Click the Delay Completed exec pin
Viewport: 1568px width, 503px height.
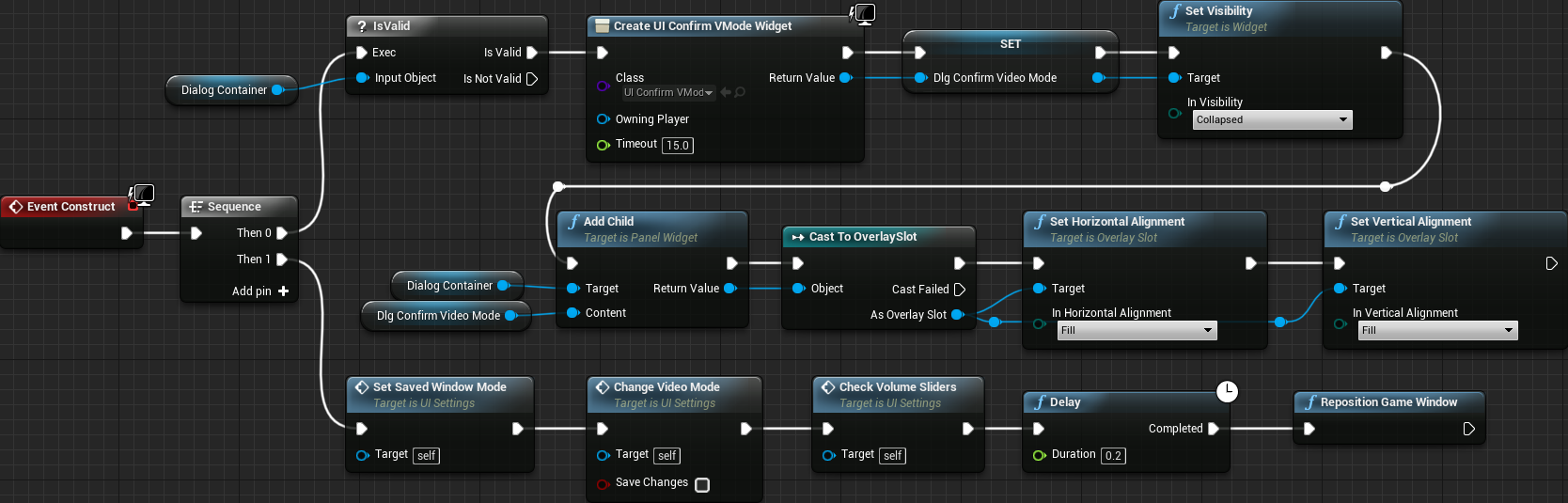pos(1213,429)
